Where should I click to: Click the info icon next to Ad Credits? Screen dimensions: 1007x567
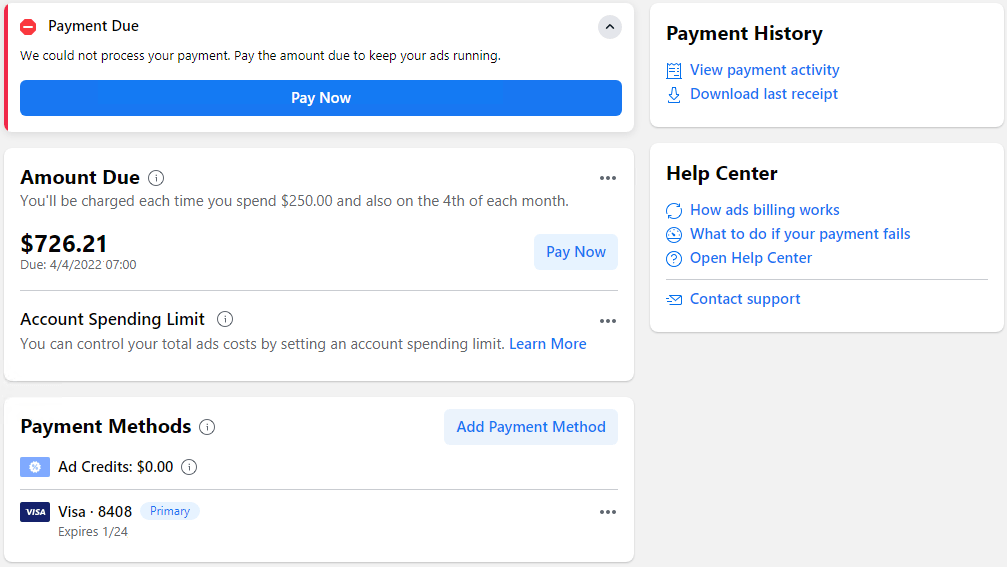(x=189, y=467)
